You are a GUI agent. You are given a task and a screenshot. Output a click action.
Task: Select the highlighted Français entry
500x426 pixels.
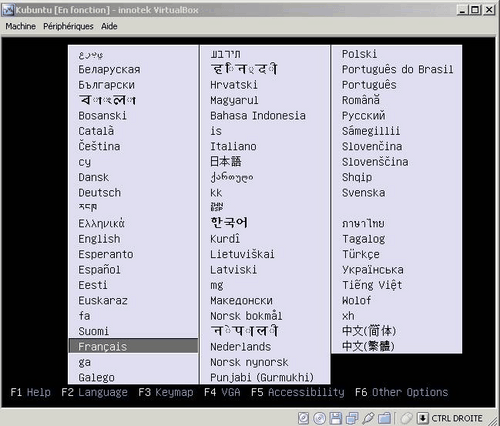point(133,346)
